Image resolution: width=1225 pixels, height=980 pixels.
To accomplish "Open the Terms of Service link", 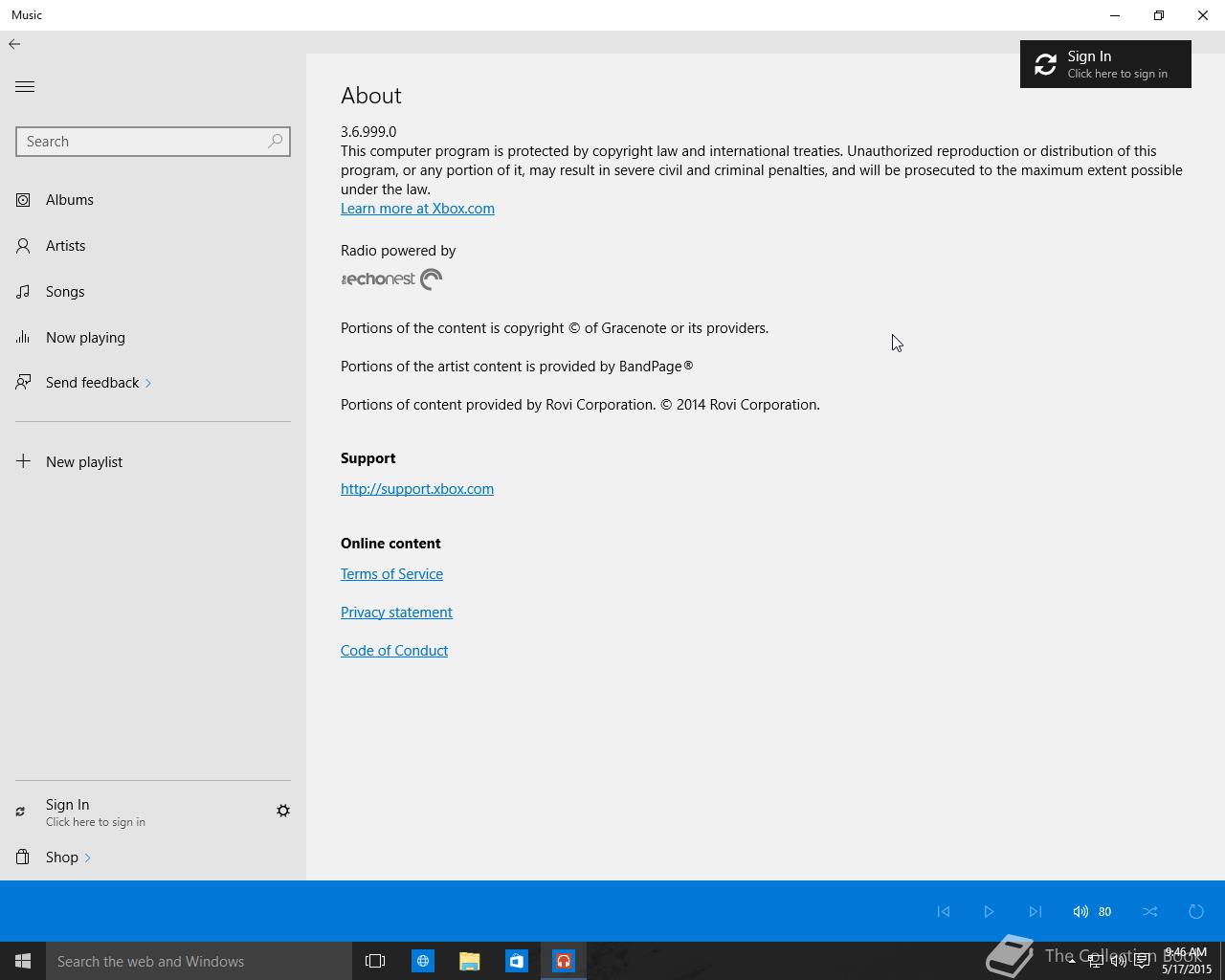I will pyautogui.click(x=391, y=574).
